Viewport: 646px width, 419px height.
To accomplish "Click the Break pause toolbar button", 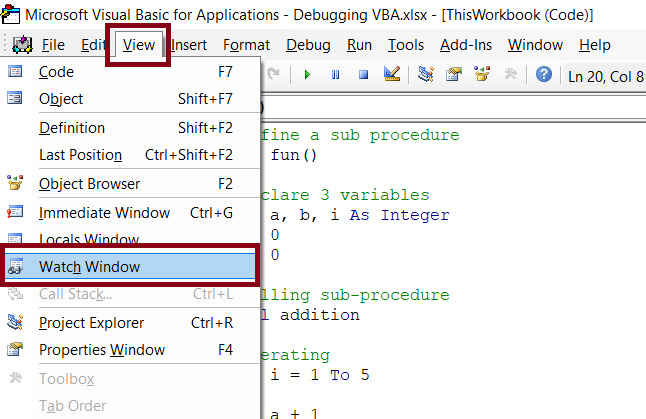I will coord(335,75).
